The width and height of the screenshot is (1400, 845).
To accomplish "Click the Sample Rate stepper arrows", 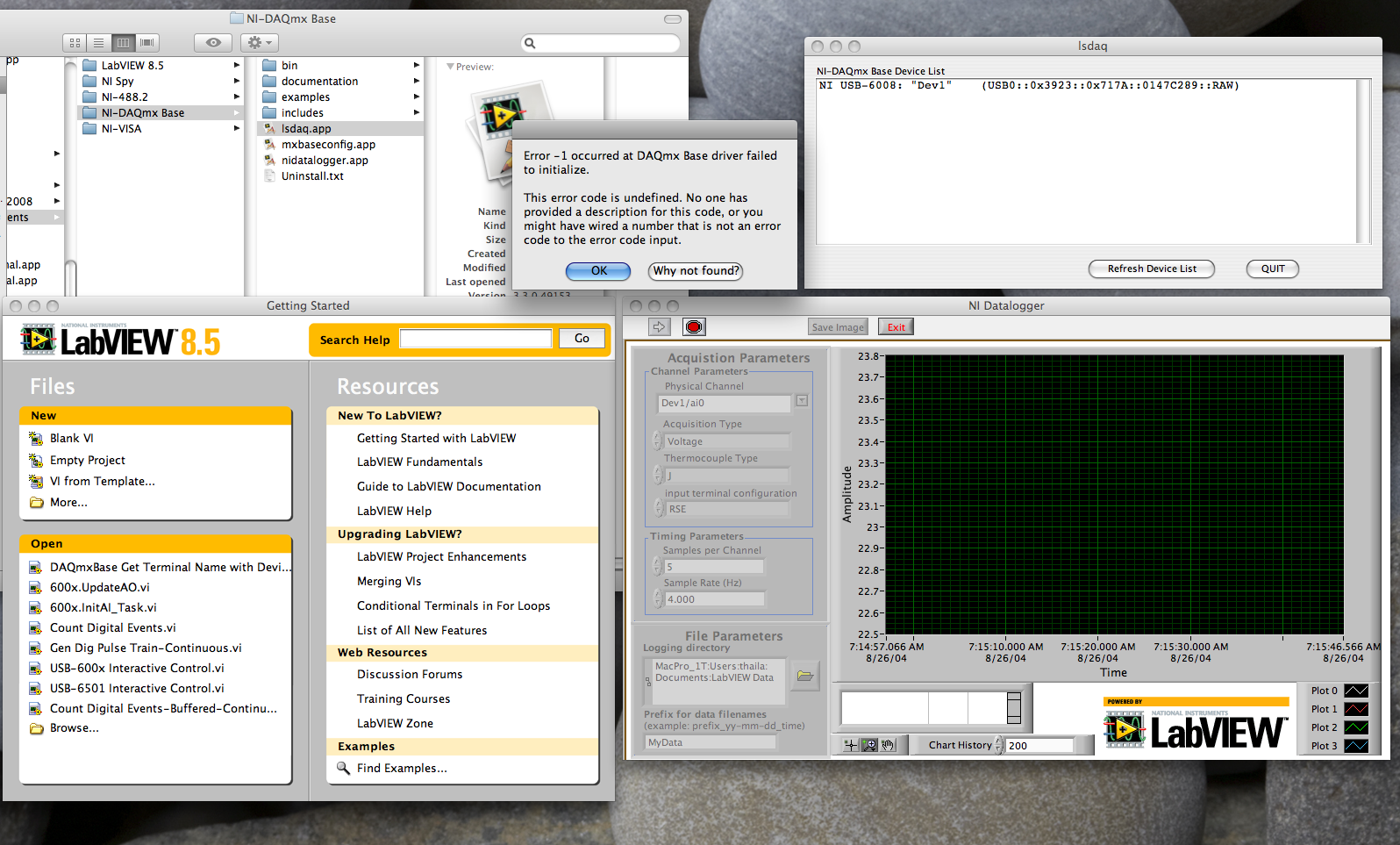I will click(658, 599).
